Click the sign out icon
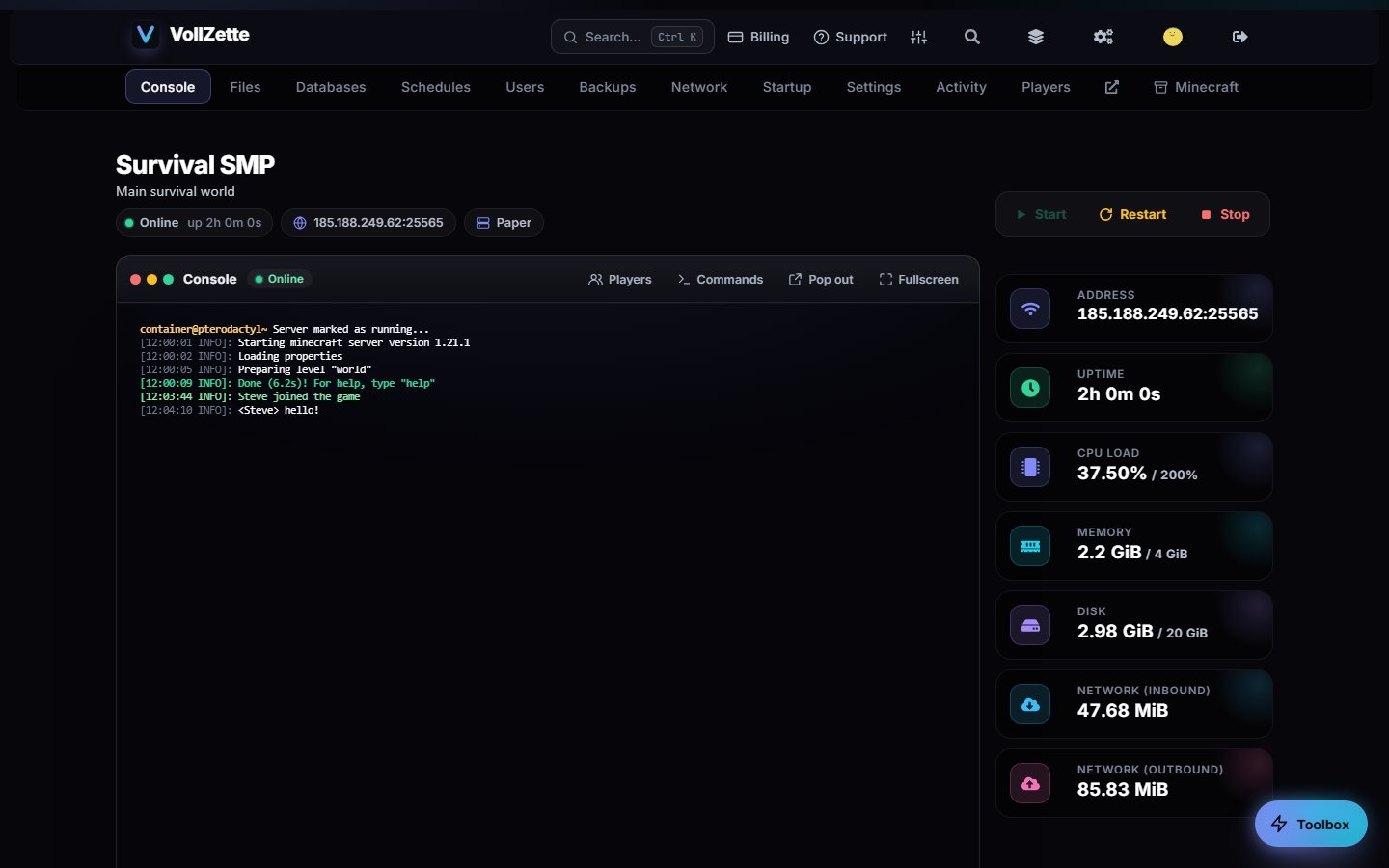Image resolution: width=1389 pixels, height=868 pixels. pyautogui.click(x=1240, y=37)
